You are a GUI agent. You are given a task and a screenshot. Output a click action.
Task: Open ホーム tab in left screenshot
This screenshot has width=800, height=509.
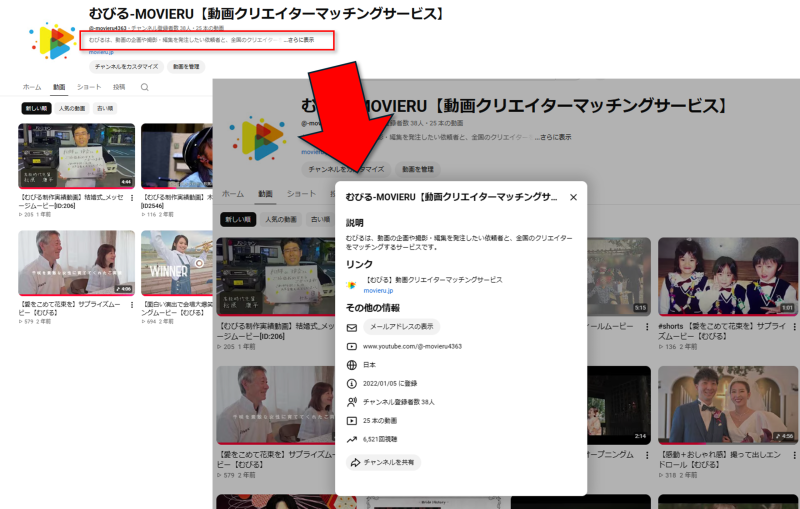[x=32, y=87]
